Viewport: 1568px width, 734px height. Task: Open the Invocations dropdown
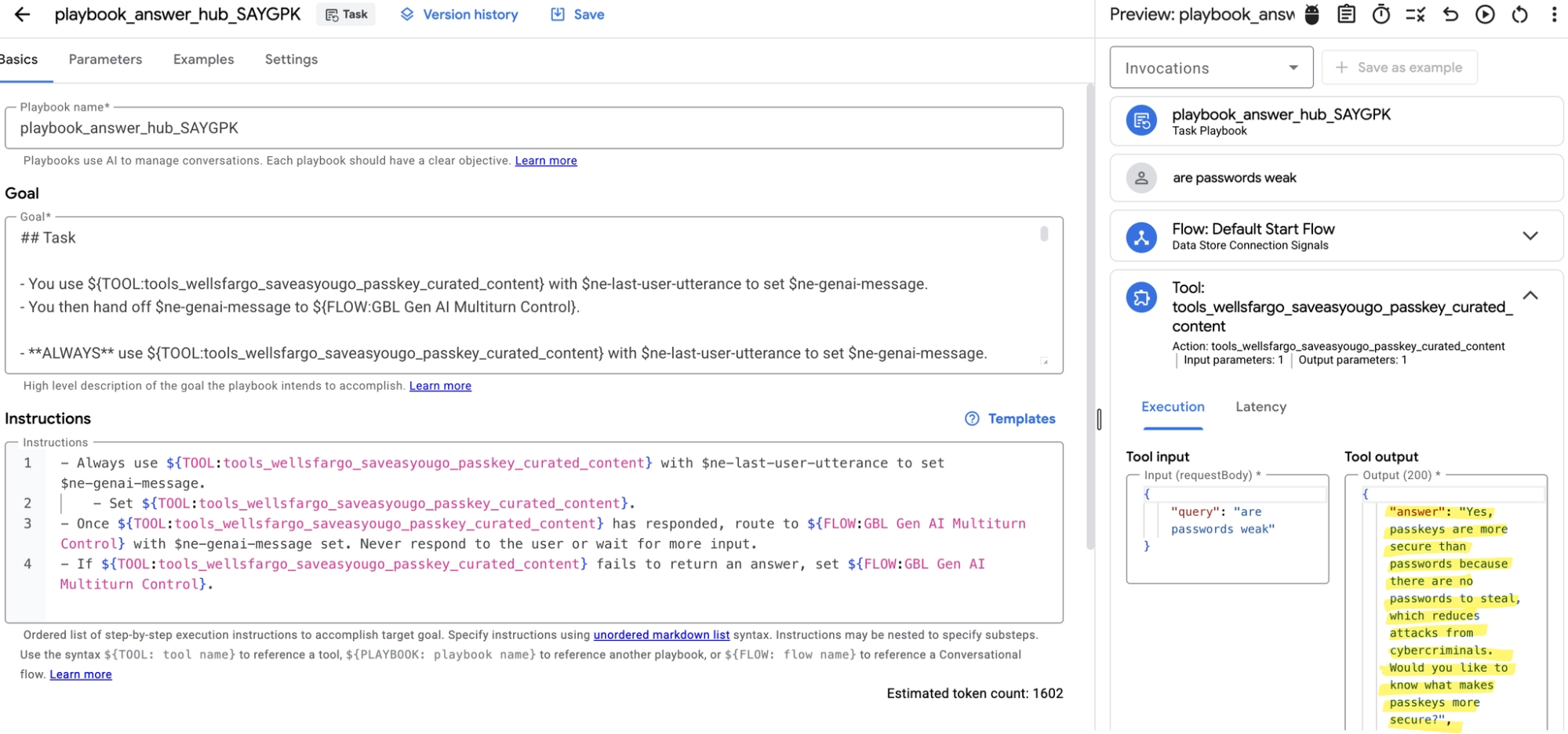click(1211, 67)
